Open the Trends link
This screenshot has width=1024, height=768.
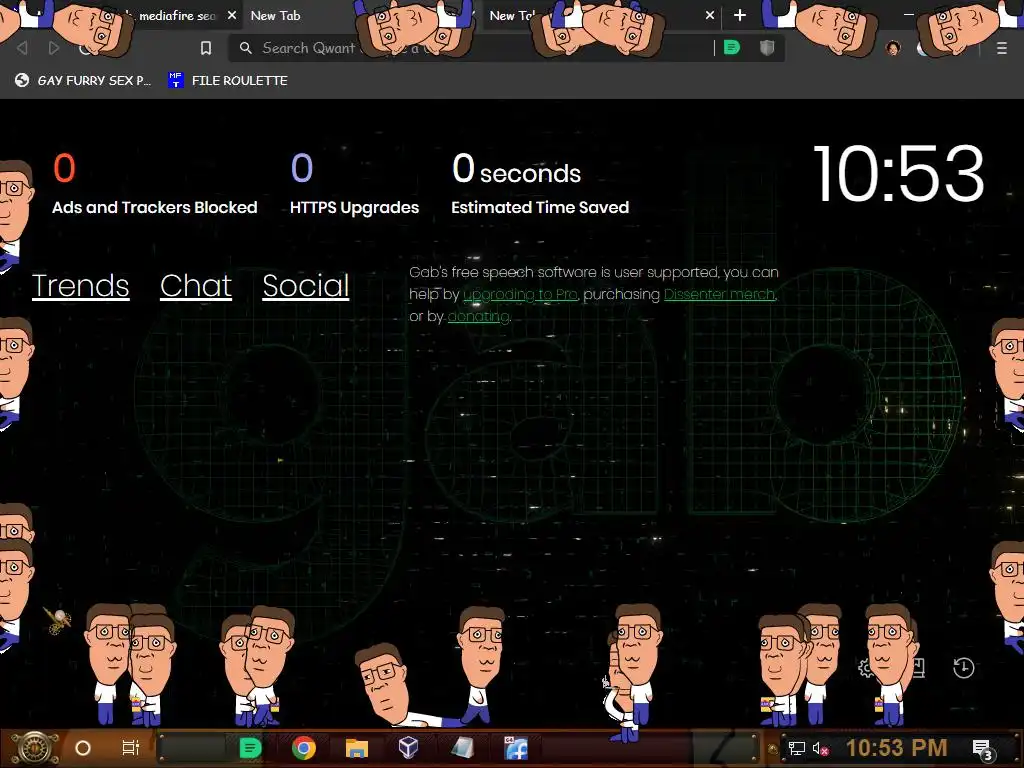pyautogui.click(x=80, y=286)
